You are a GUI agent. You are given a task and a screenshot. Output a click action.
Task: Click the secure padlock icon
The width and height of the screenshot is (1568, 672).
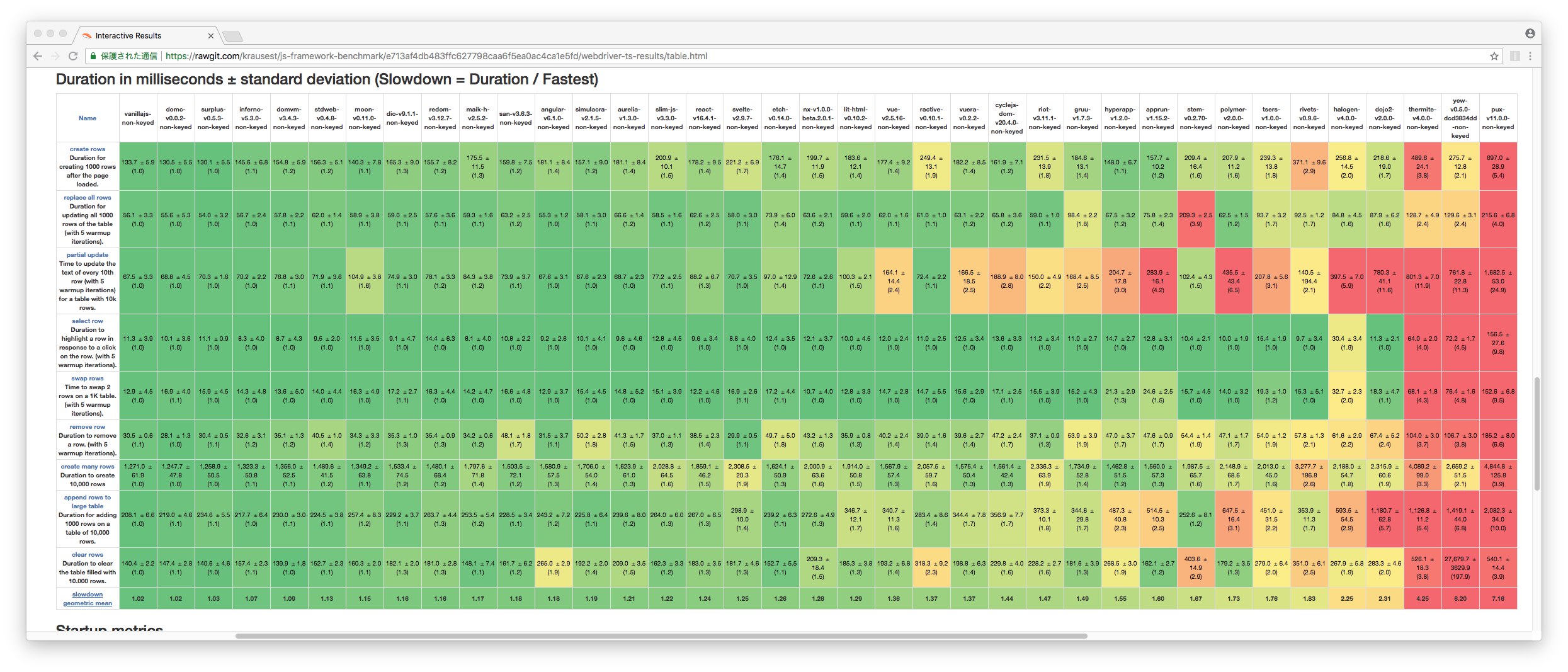93,56
